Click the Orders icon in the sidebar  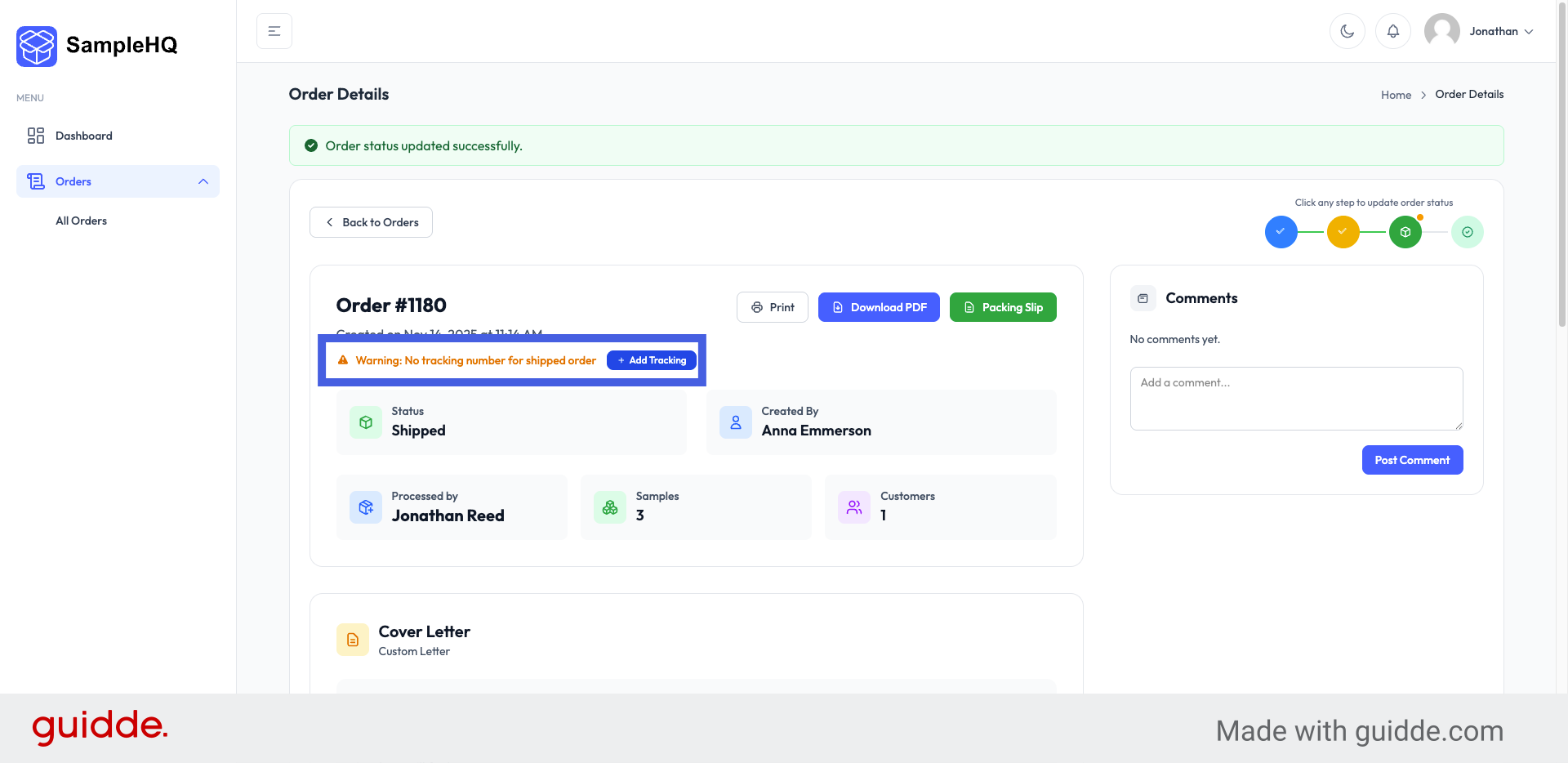point(35,181)
